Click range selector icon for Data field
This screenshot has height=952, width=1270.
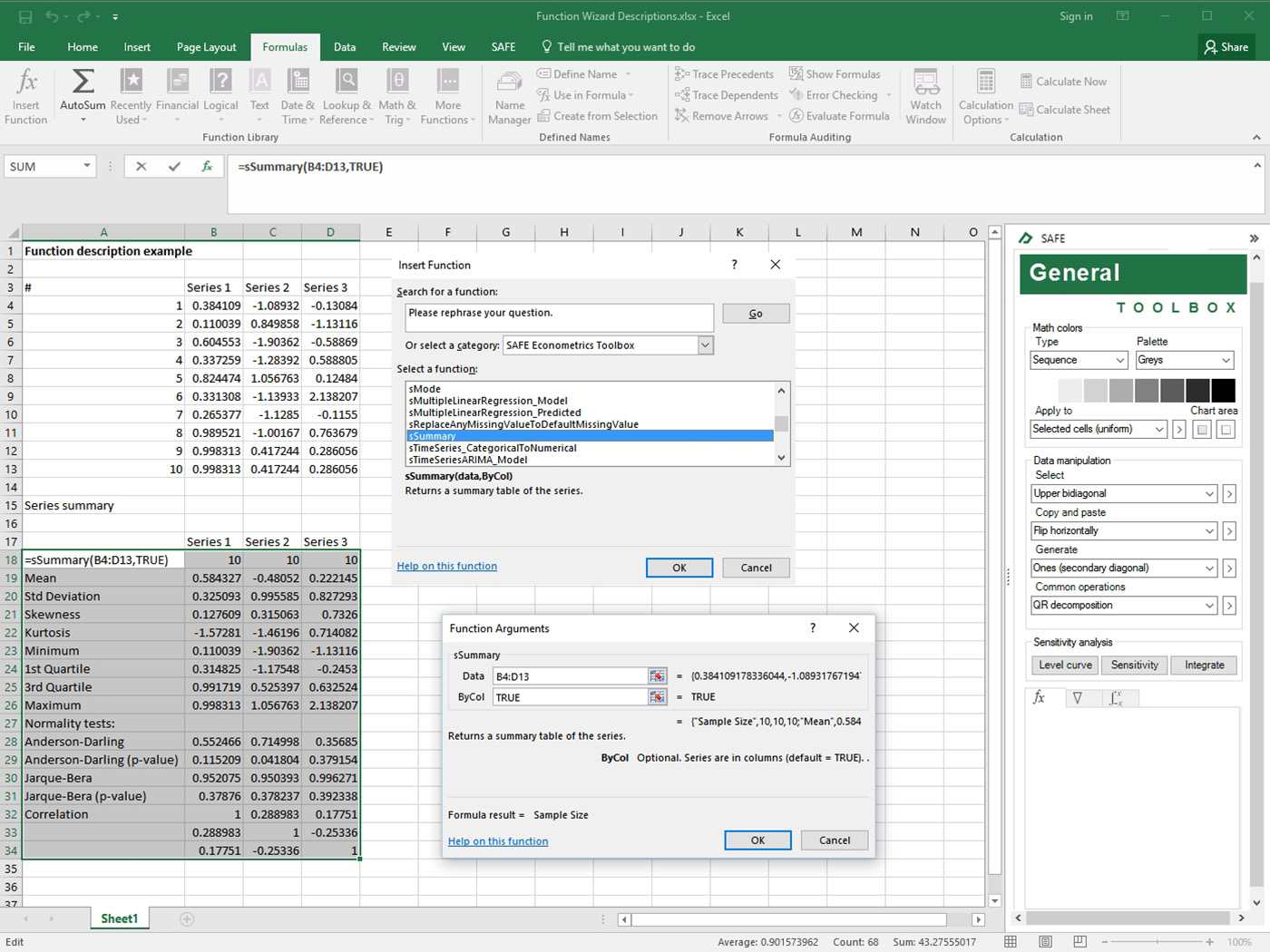tap(658, 676)
